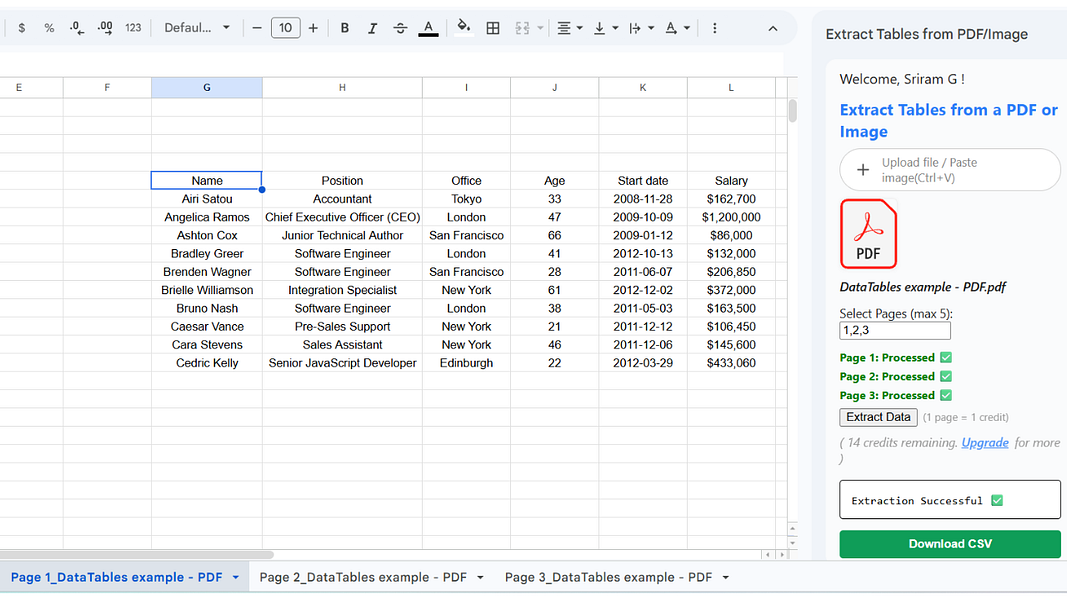The image size is (1067, 600).
Task: Open text wrapping options
Action: pyautogui.click(x=635, y=28)
